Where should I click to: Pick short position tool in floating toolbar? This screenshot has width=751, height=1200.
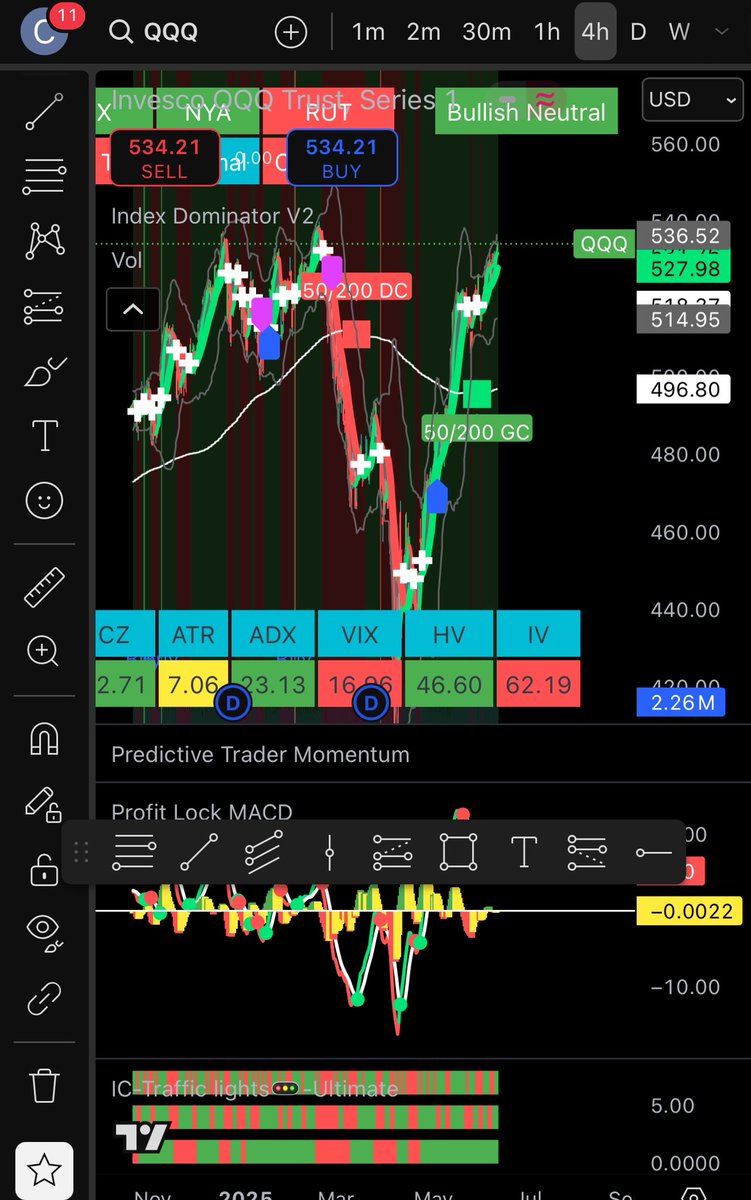[587, 853]
